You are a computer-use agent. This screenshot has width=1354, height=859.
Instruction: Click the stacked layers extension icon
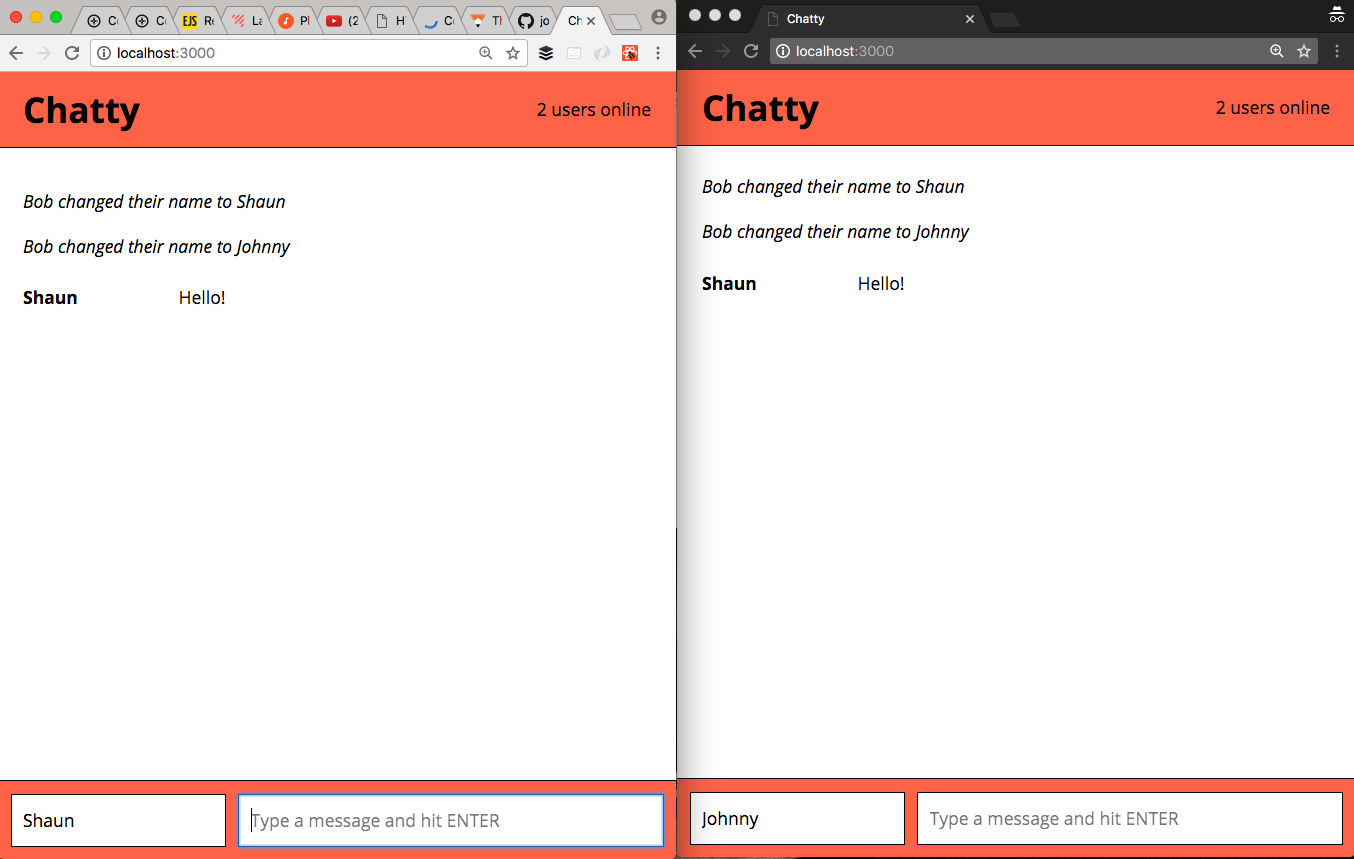[546, 53]
